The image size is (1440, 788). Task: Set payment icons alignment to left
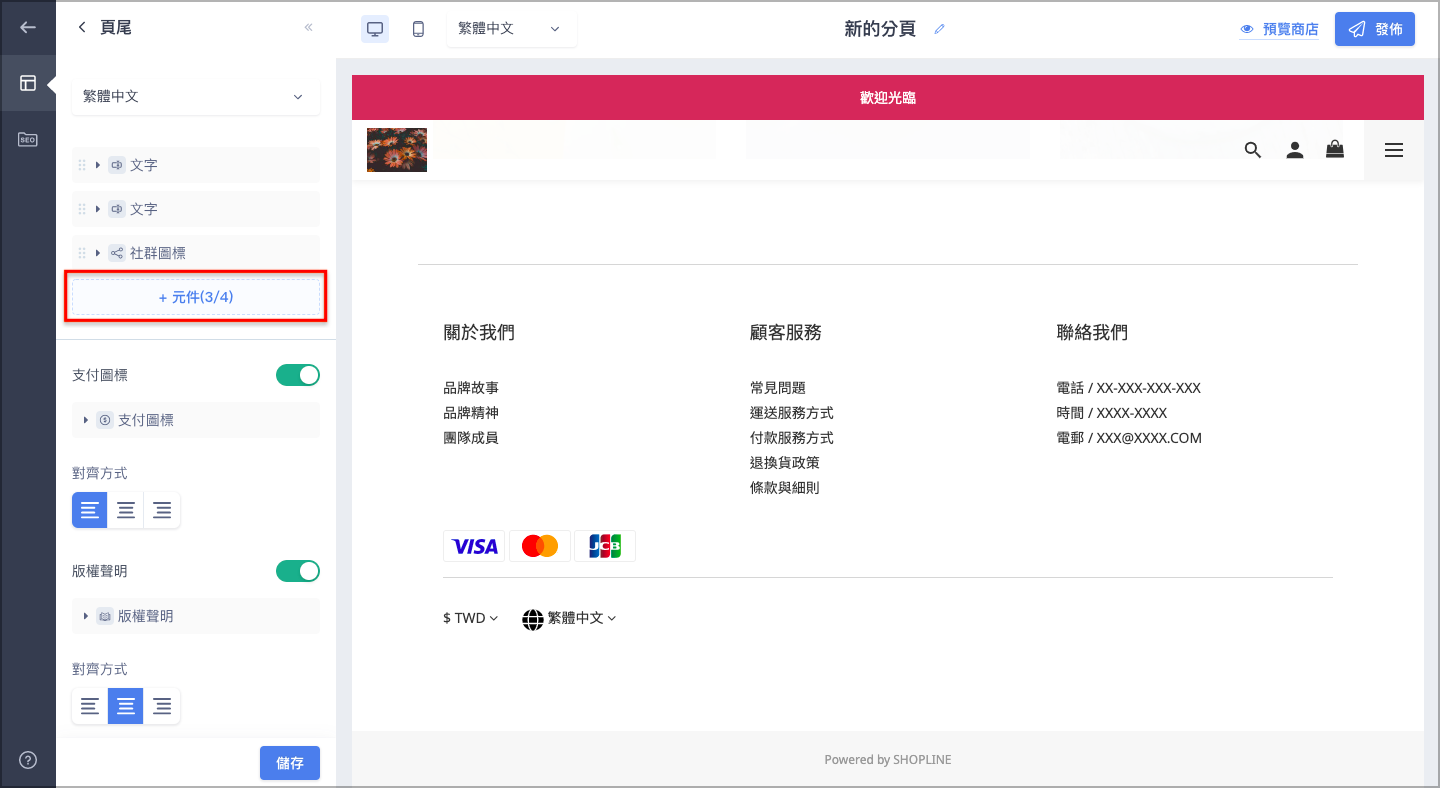(x=90, y=510)
